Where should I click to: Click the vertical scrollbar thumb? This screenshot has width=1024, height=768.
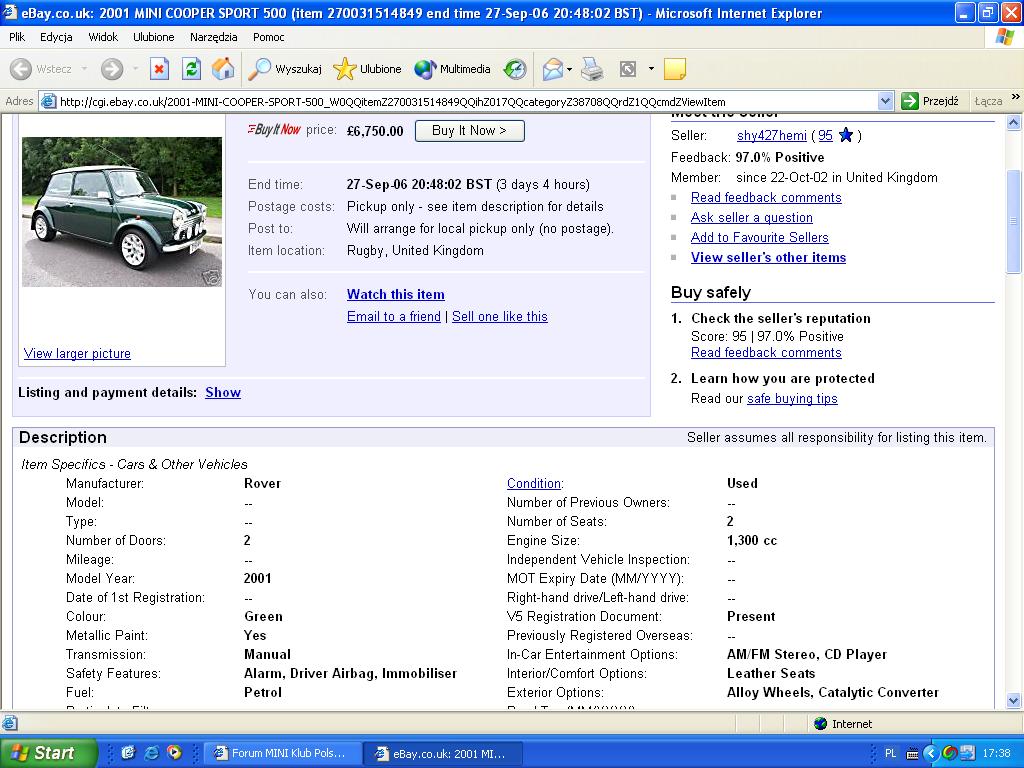1014,221
